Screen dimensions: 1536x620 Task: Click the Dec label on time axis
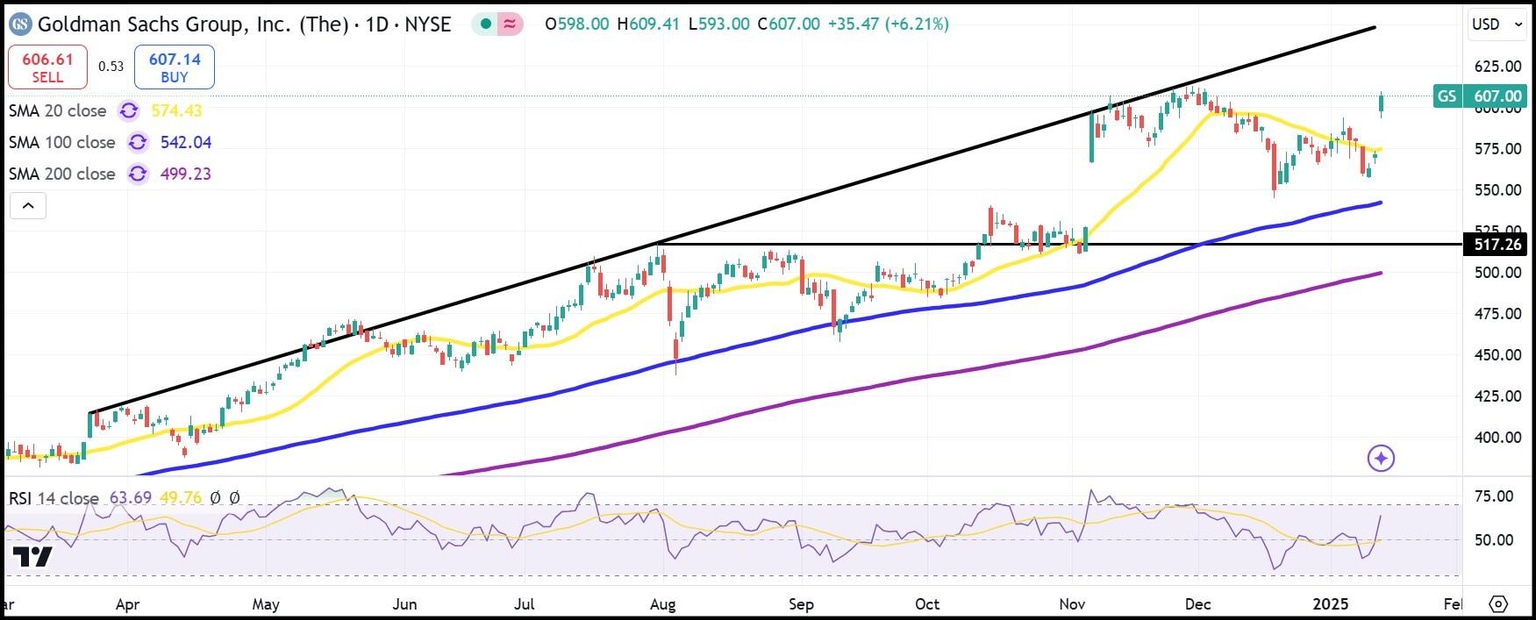pyautogui.click(x=1197, y=605)
